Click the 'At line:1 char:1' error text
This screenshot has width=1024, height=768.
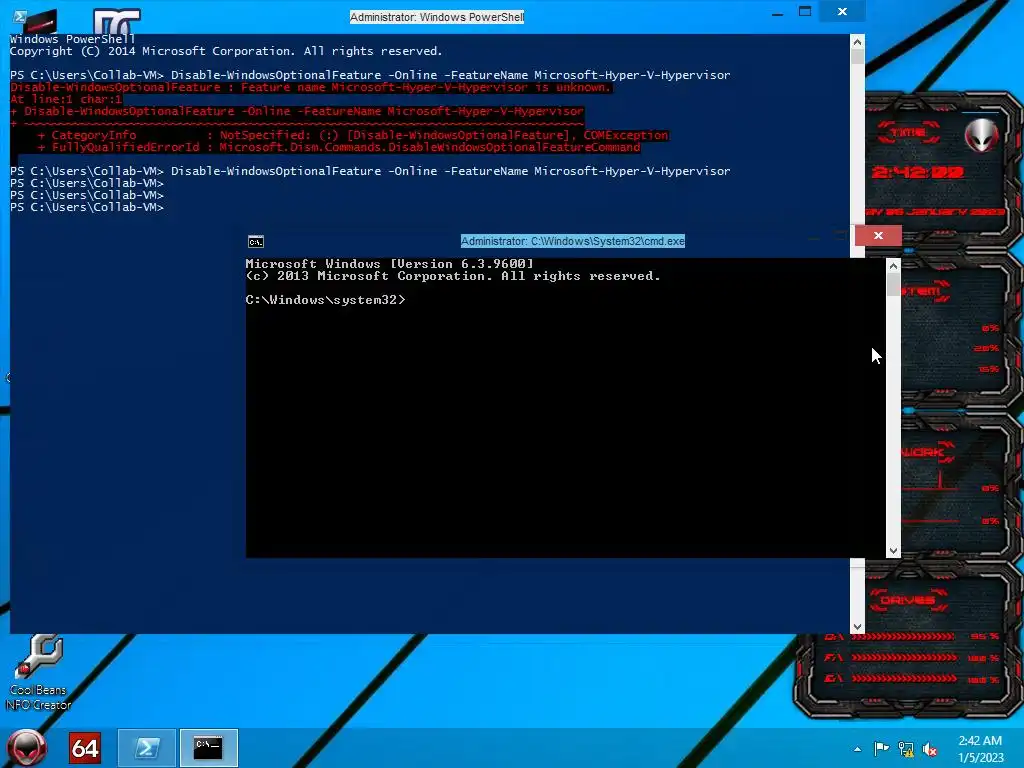point(66,99)
